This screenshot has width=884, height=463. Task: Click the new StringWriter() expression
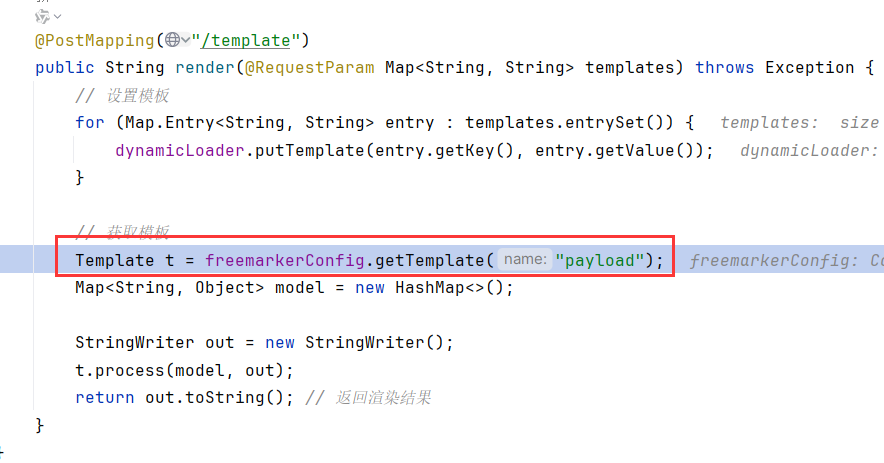point(359,343)
